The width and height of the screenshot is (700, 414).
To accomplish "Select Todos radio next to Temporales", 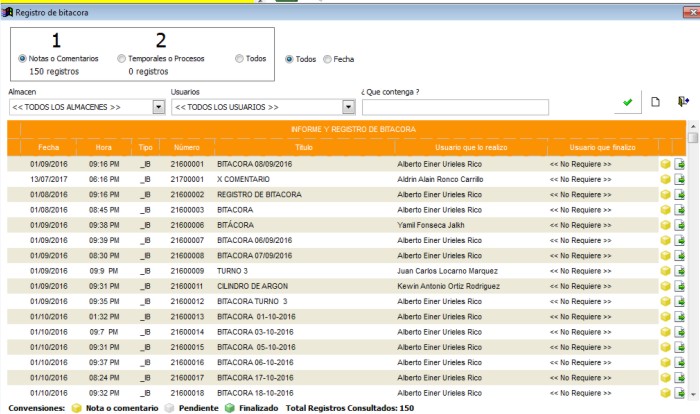I will (x=239, y=59).
